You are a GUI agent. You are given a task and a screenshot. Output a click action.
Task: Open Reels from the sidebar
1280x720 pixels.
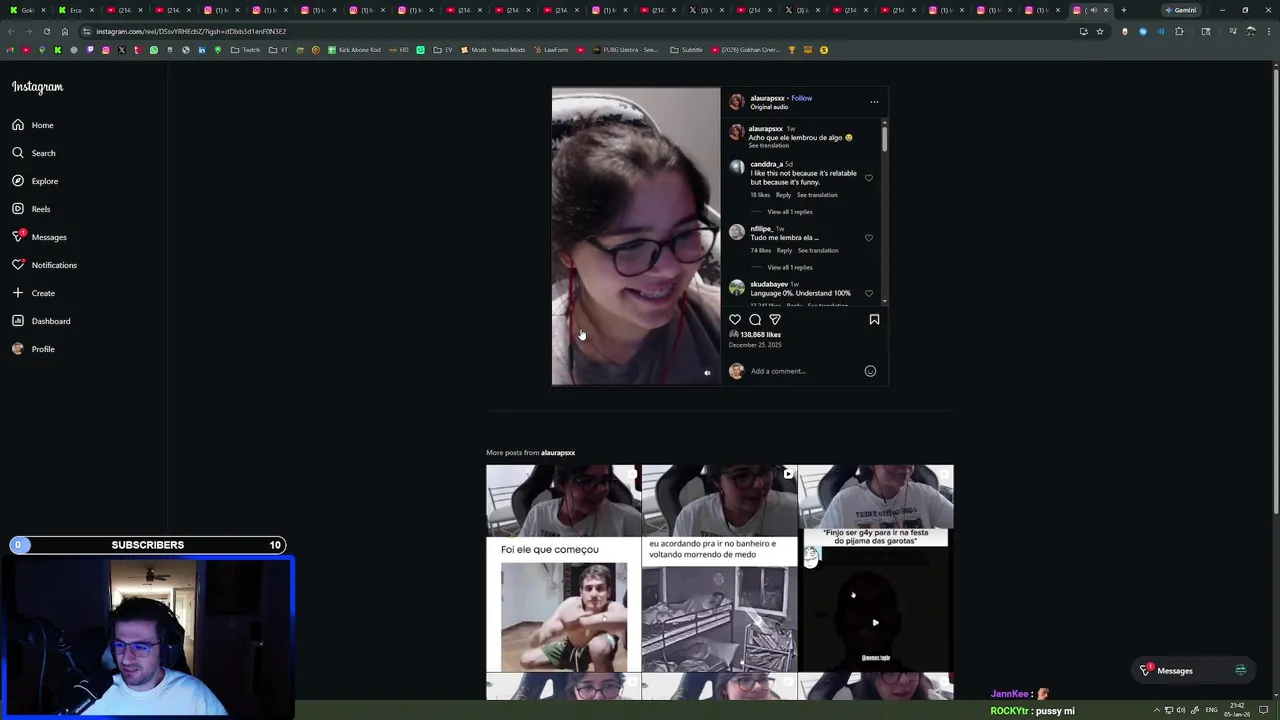31,209
